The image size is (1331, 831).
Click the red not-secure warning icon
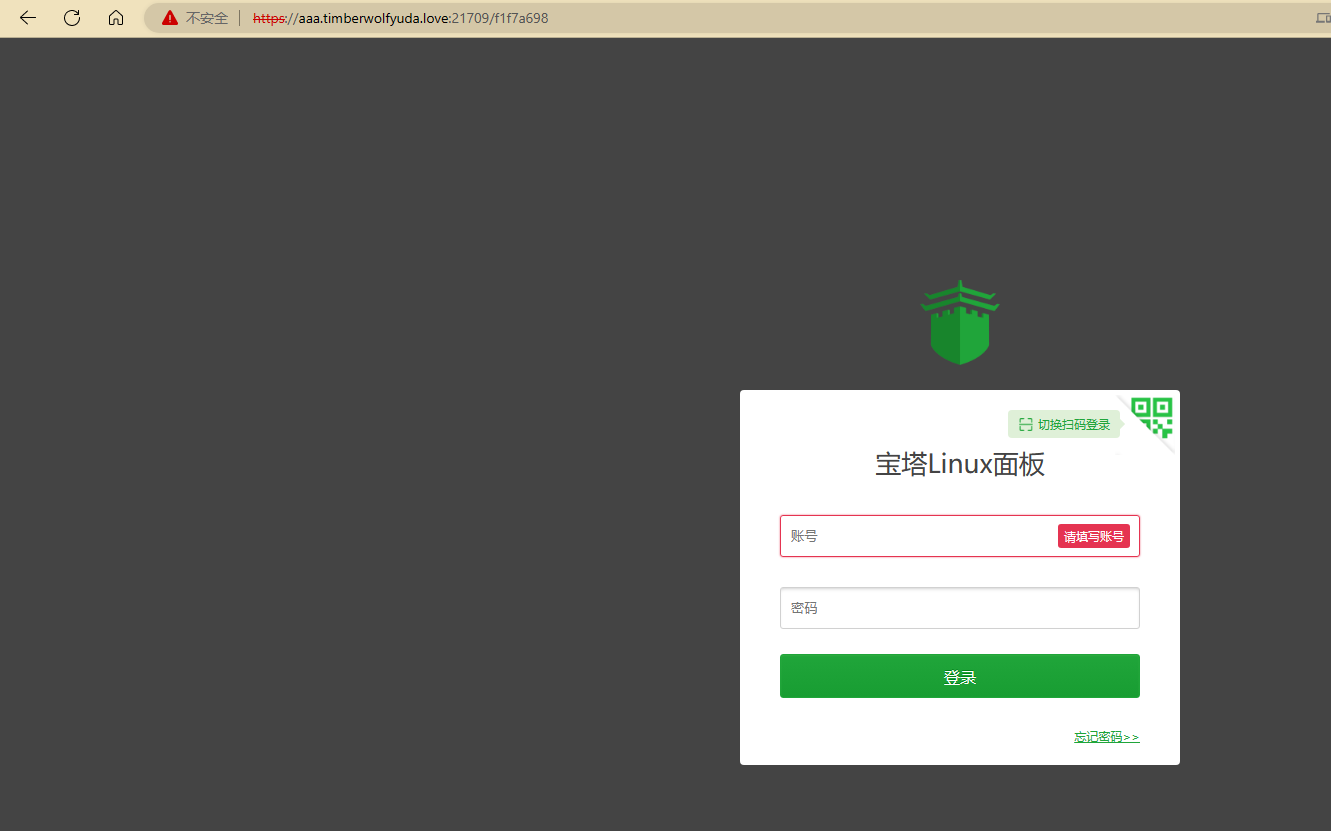(x=170, y=18)
